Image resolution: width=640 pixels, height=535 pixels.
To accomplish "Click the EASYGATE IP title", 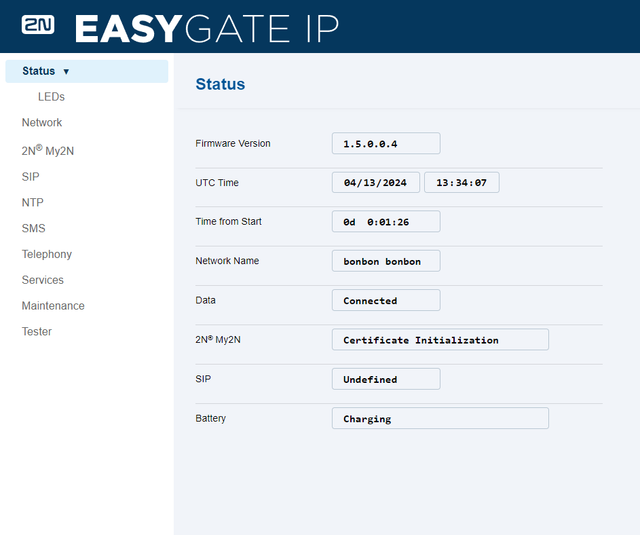I will point(207,28).
